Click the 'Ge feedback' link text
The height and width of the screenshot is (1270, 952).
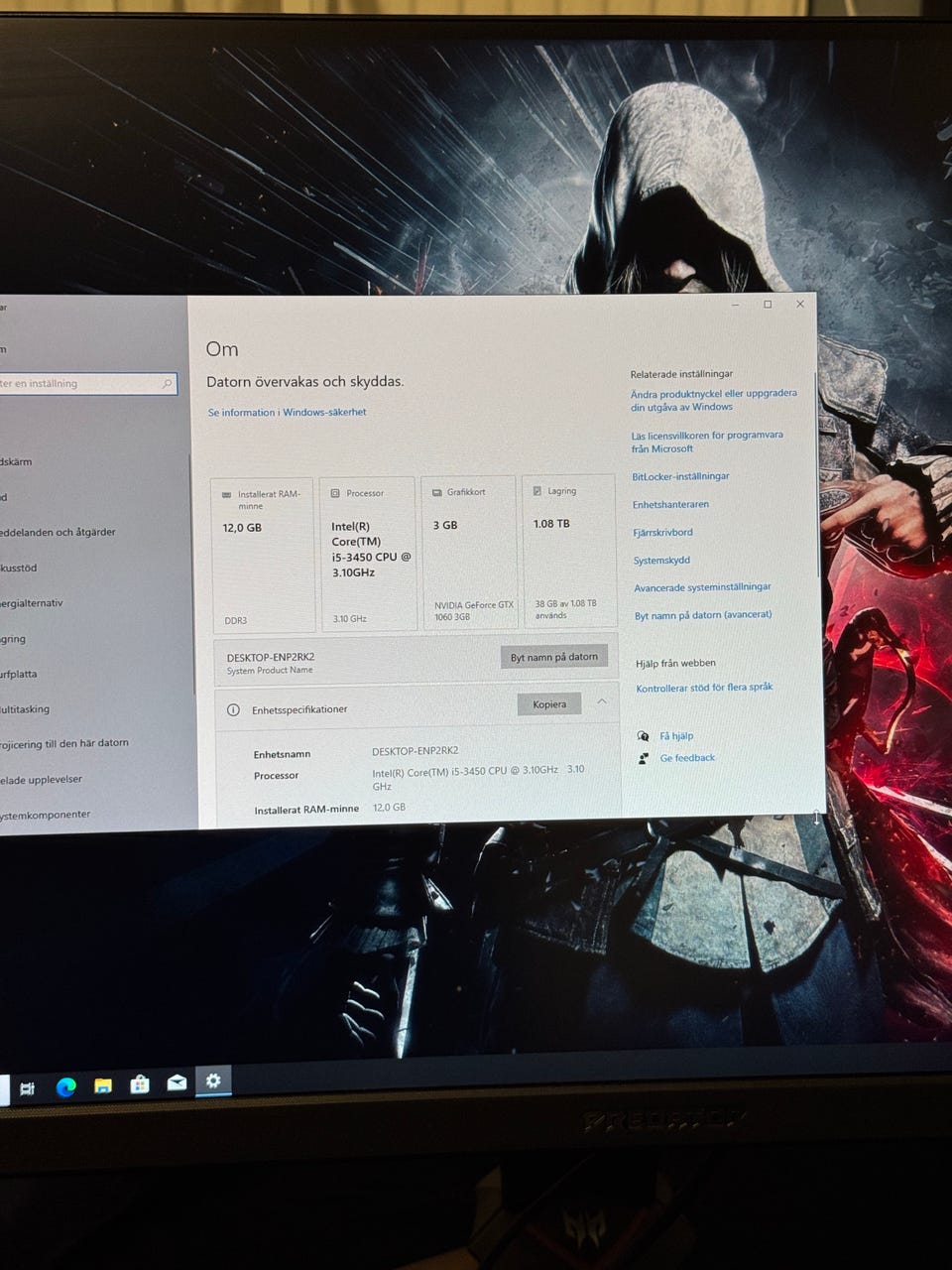coord(688,758)
